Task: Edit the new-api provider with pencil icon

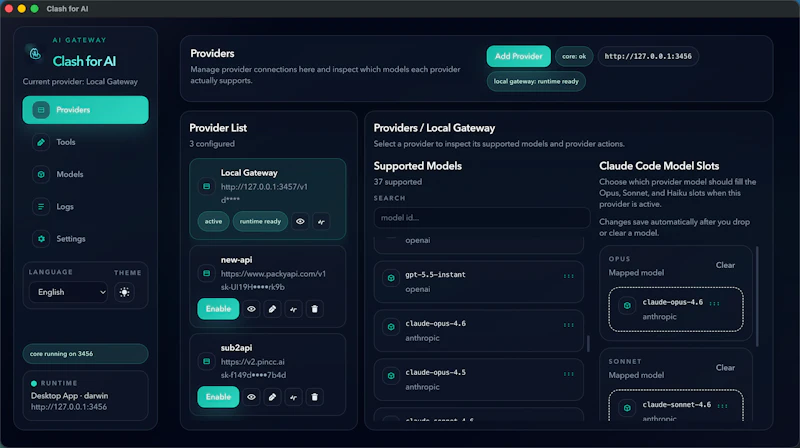Action: click(x=272, y=309)
